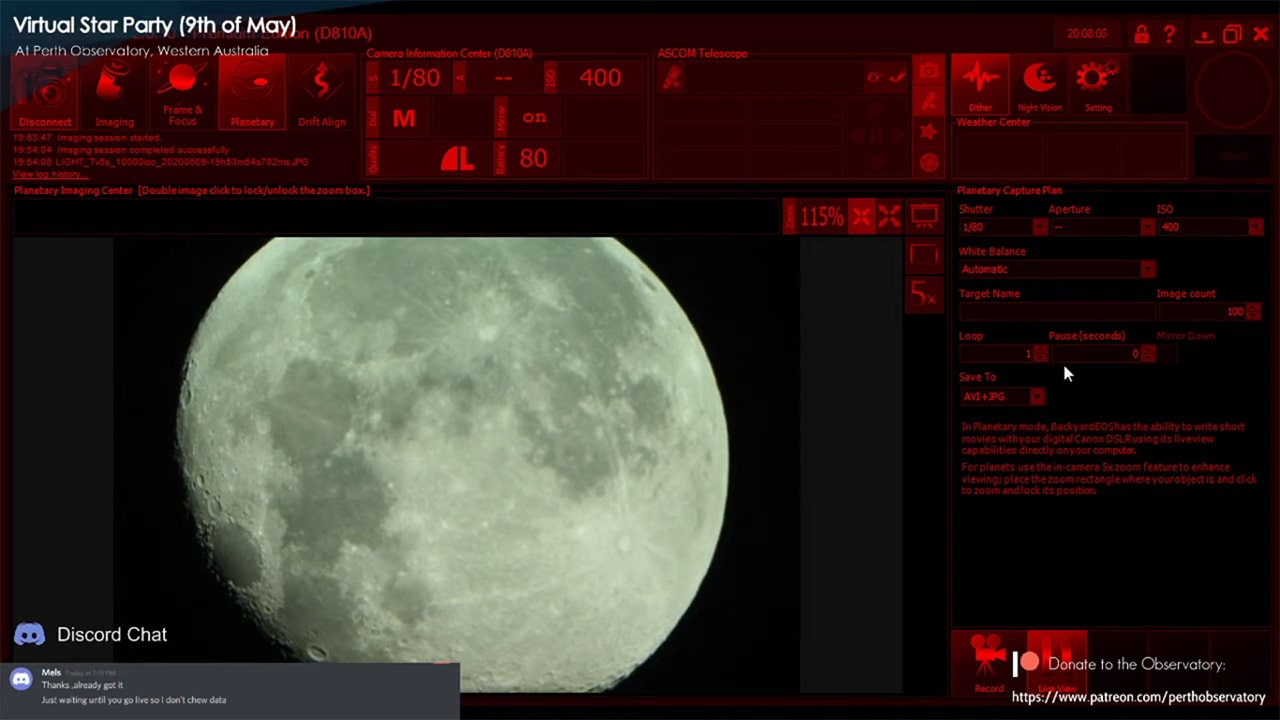Disconnect the camera with the Disconnect button
1280x720 pixels.
45,92
